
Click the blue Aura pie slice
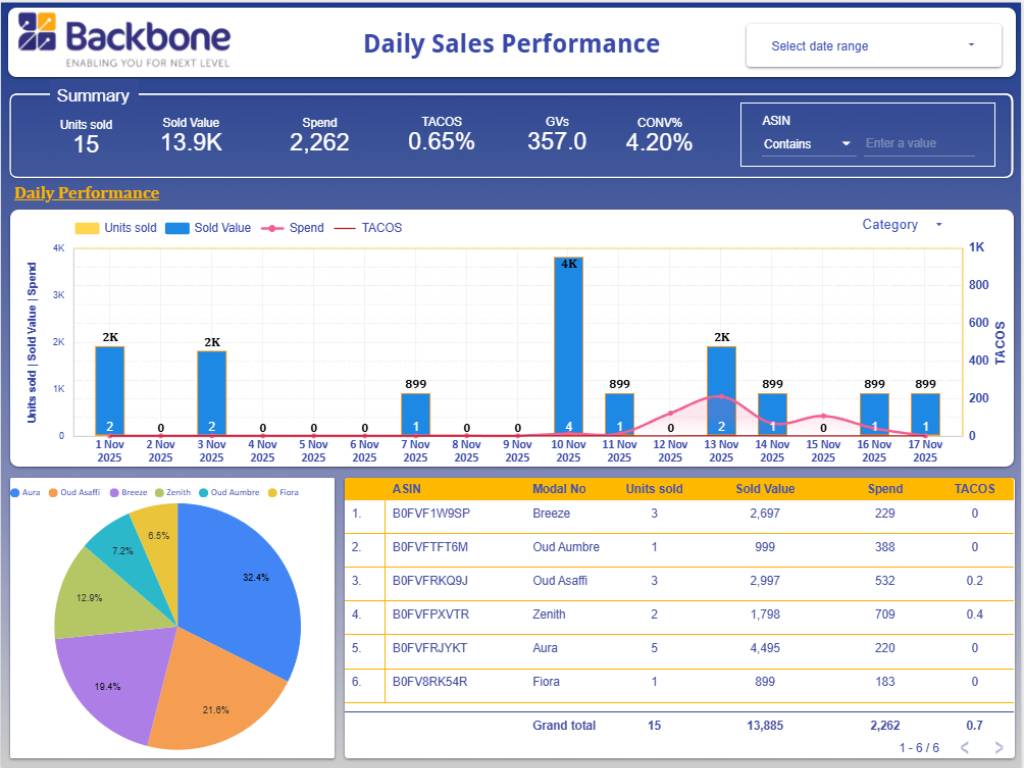pos(250,580)
